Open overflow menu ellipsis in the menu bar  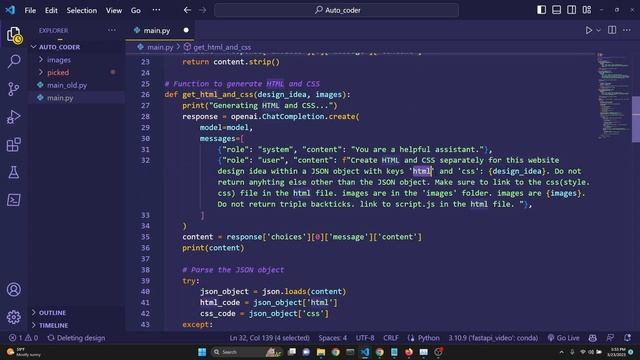156,10
